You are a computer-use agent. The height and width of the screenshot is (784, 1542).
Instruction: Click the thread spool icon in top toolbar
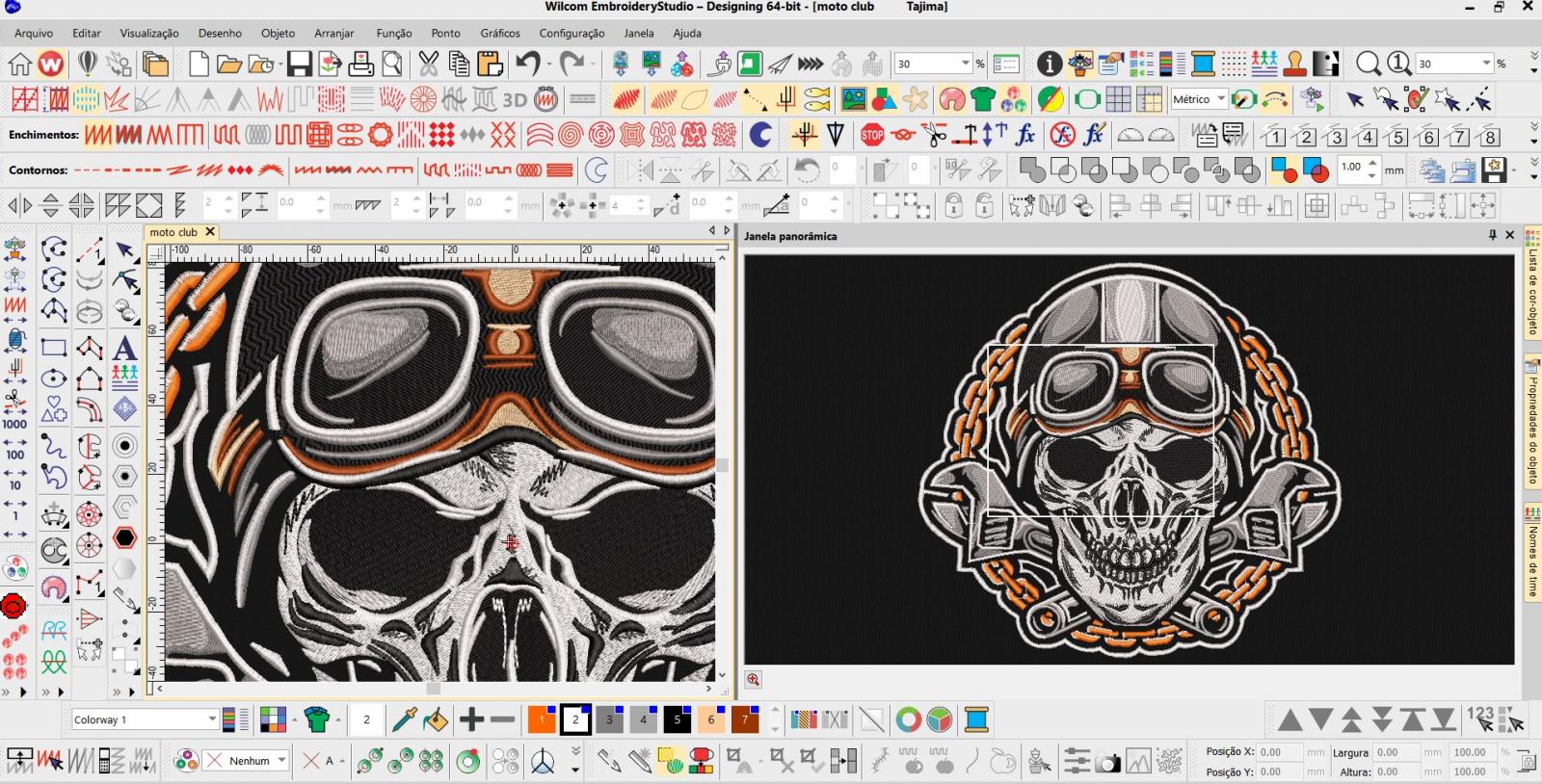click(x=1203, y=65)
